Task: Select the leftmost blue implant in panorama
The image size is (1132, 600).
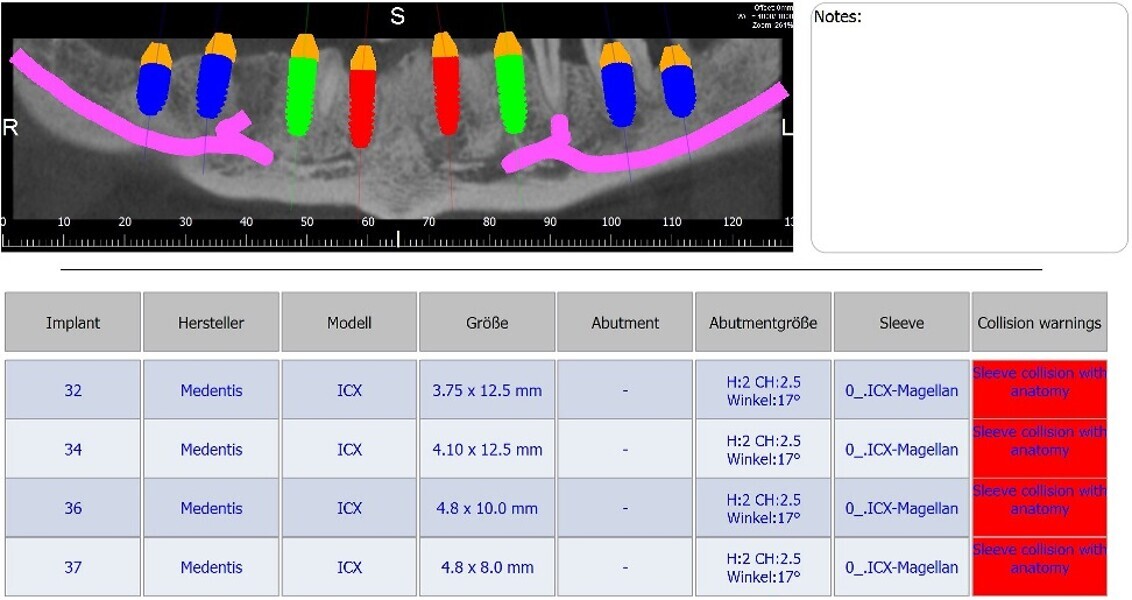Action: click(x=154, y=90)
